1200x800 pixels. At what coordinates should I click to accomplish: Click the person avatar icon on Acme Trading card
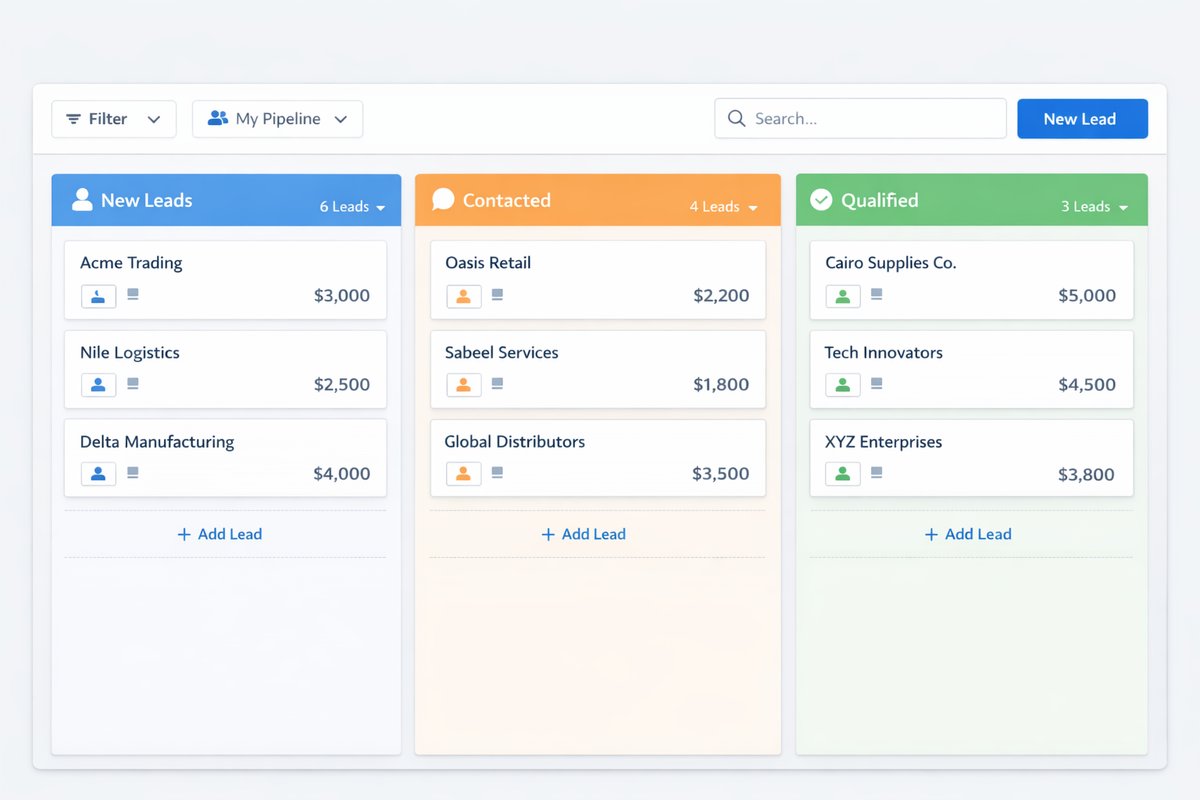click(x=98, y=296)
